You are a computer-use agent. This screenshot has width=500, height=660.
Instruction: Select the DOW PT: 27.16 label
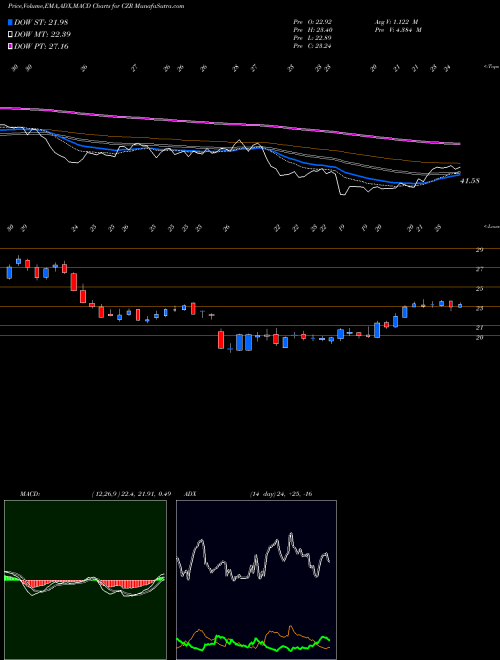[41, 46]
